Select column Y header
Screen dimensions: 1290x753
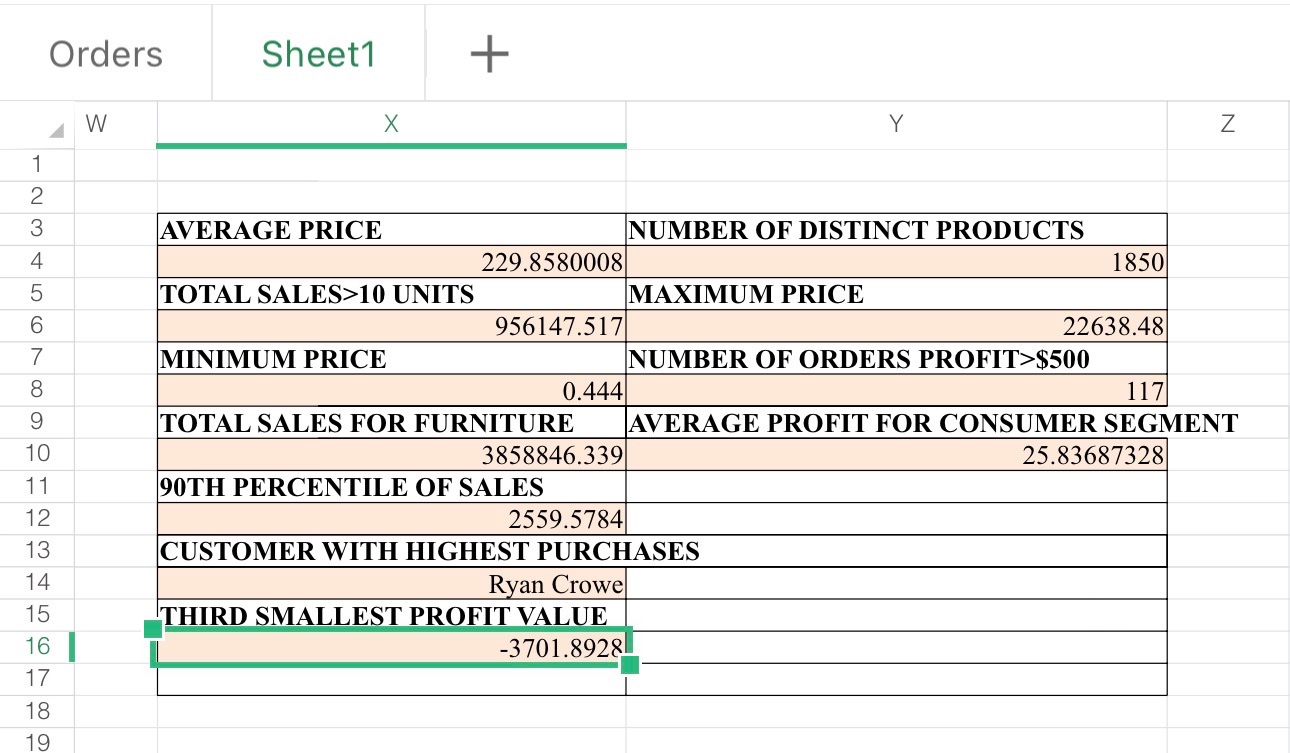[896, 124]
